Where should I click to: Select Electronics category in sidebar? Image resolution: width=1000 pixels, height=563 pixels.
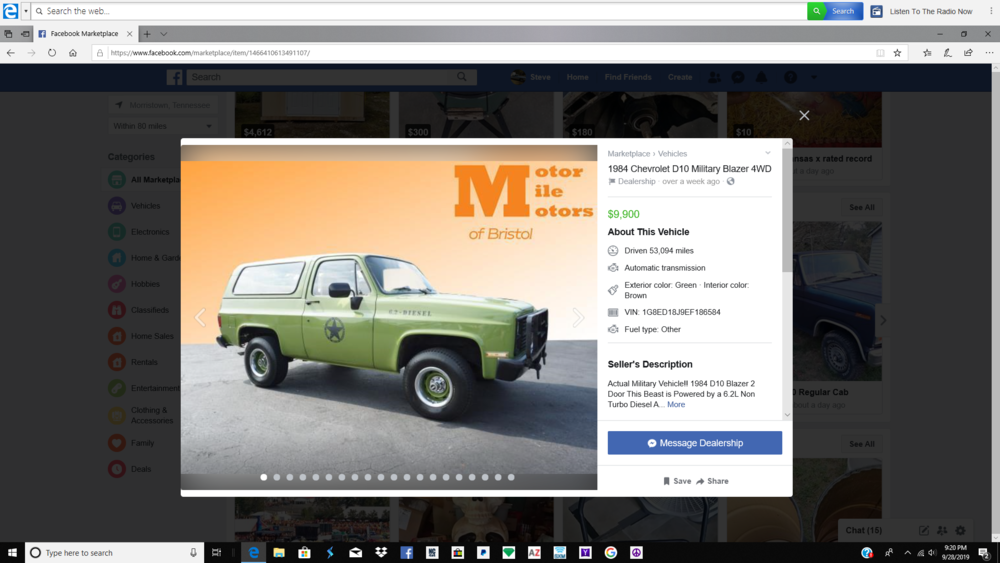[149, 232]
